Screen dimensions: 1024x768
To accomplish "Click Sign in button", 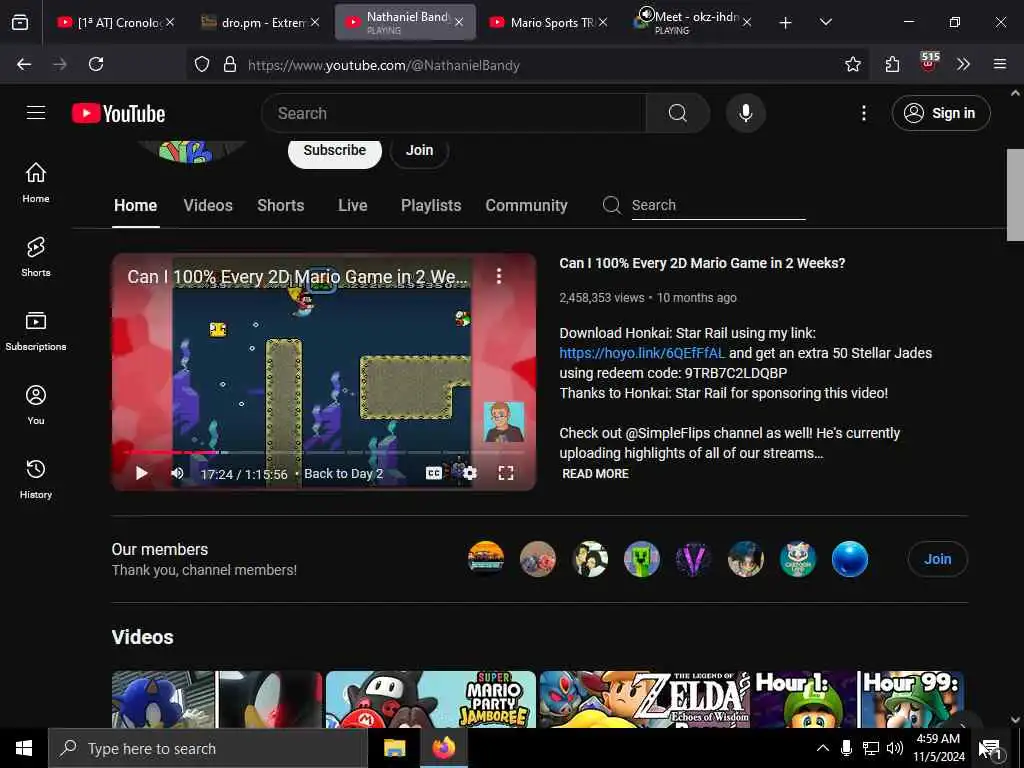I will (941, 113).
